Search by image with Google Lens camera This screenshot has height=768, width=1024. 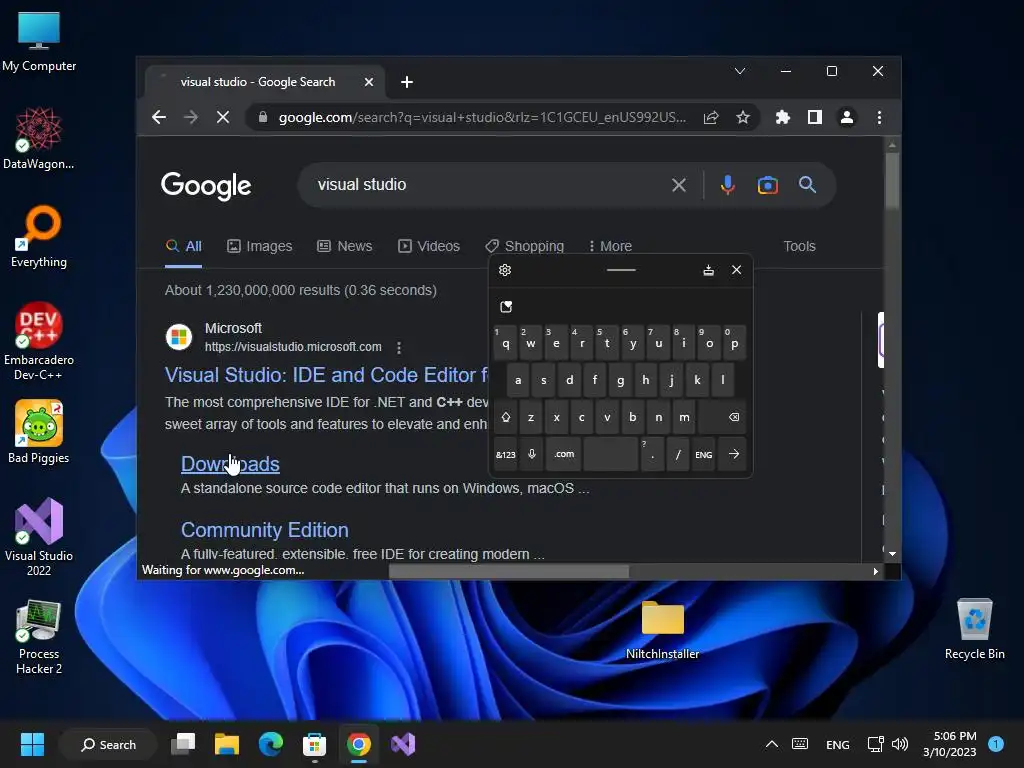click(767, 185)
